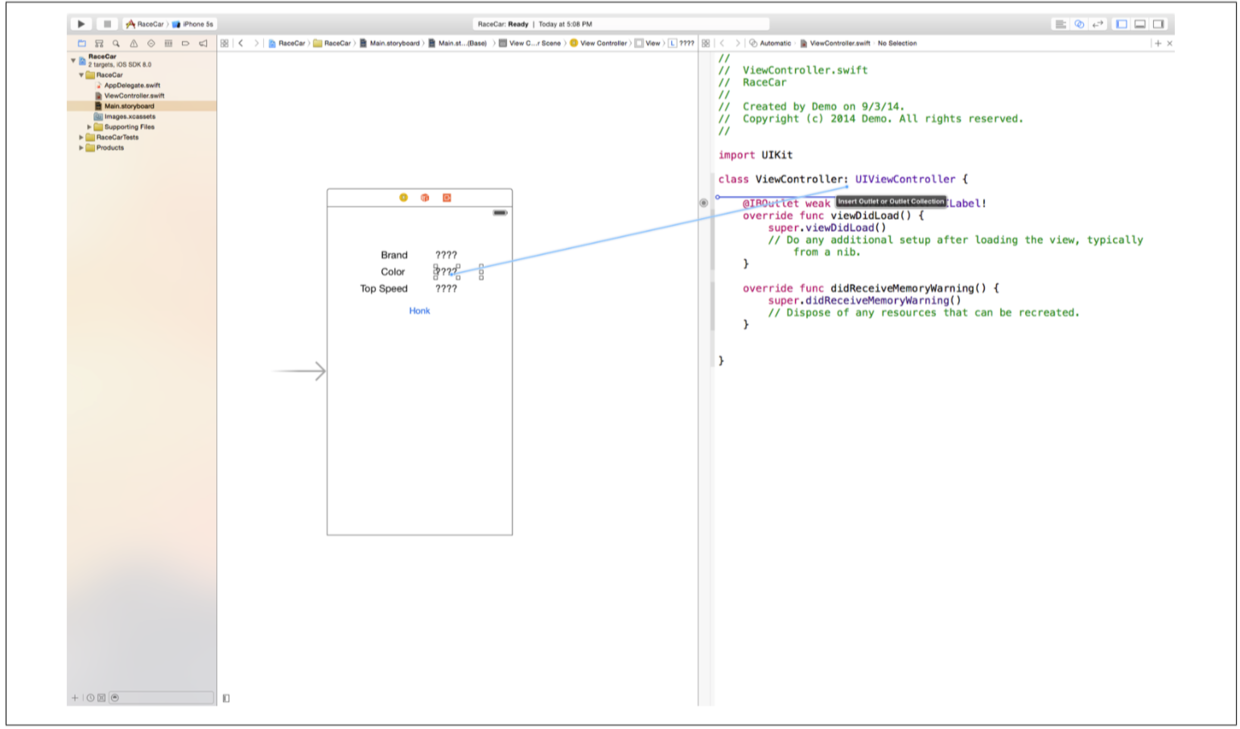Expand the Products group triangle
Screen dimensions: 1240x729
(x=81, y=148)
